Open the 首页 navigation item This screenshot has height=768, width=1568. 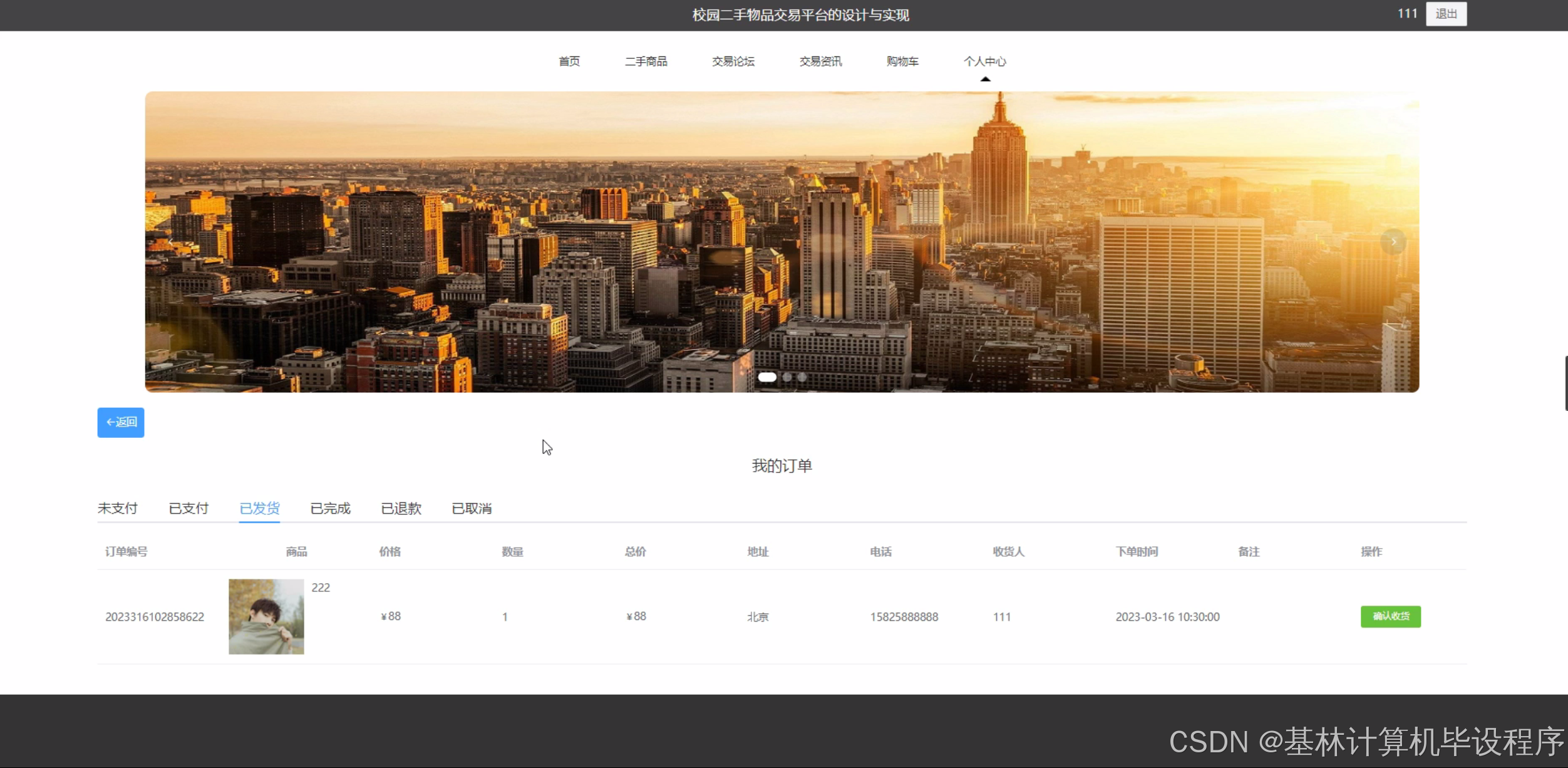[569, 61]
